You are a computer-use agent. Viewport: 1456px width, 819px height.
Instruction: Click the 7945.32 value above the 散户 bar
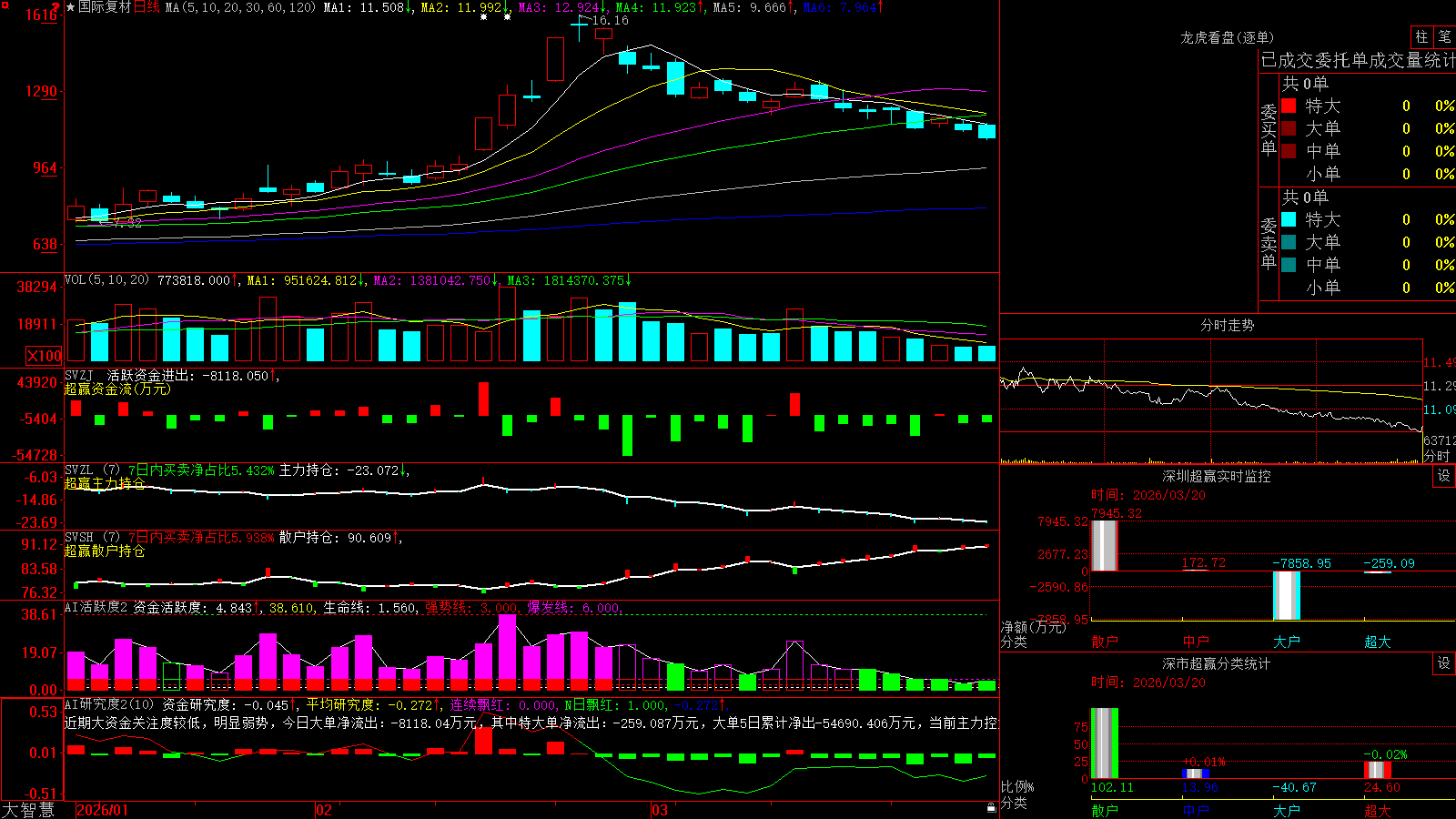tap(1116, 513)
